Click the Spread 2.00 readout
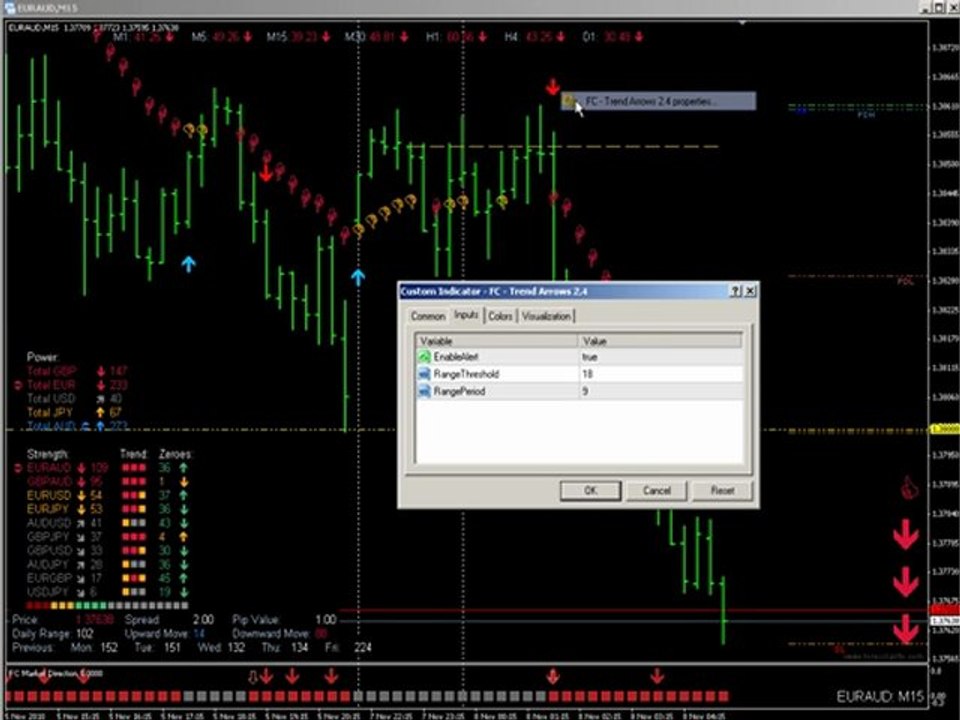960x720 pixels. coord(169,620)
